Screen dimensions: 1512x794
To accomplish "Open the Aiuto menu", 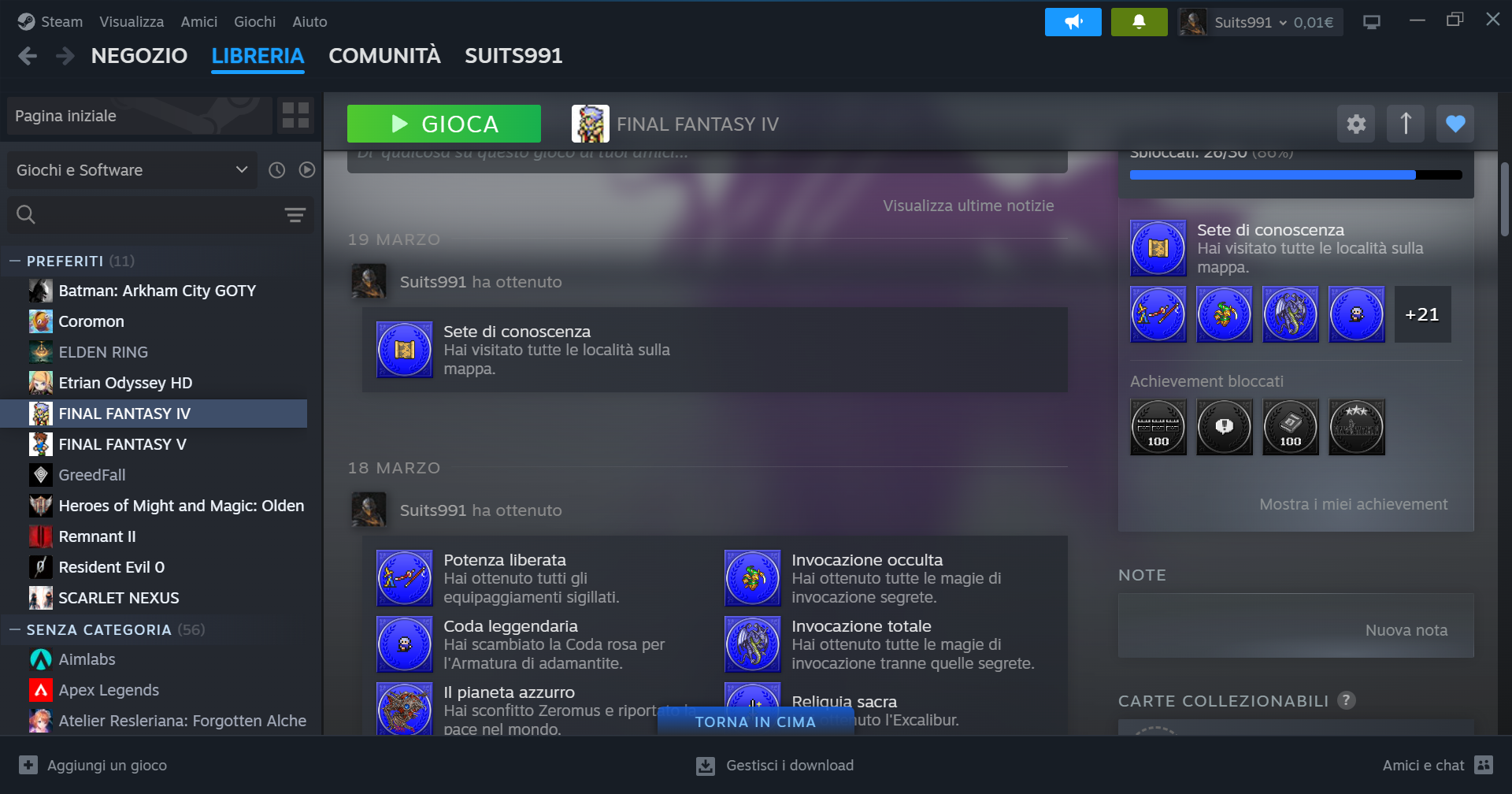I will pyautogui.click(x=309, y=22).
